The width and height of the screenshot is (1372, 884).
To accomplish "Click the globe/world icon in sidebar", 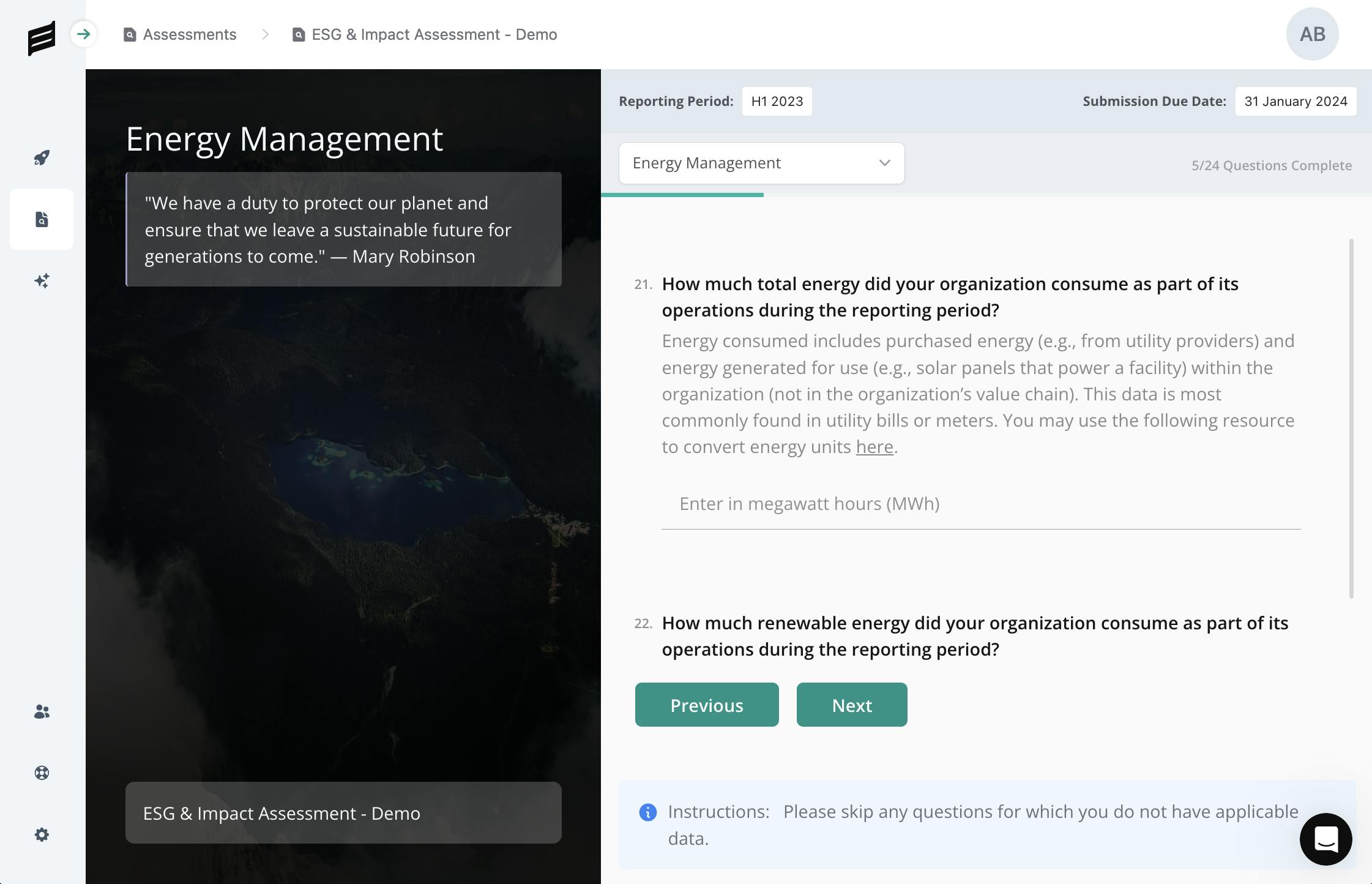I will point(42,772).
